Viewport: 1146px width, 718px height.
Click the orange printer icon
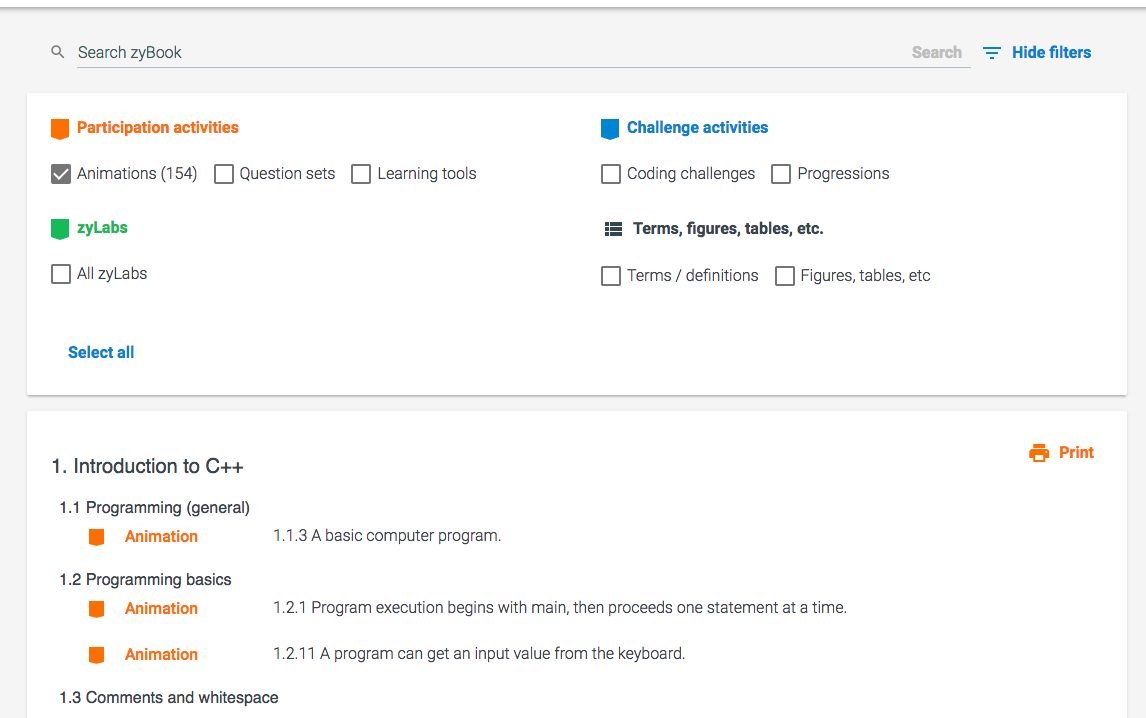point(1039,453)
